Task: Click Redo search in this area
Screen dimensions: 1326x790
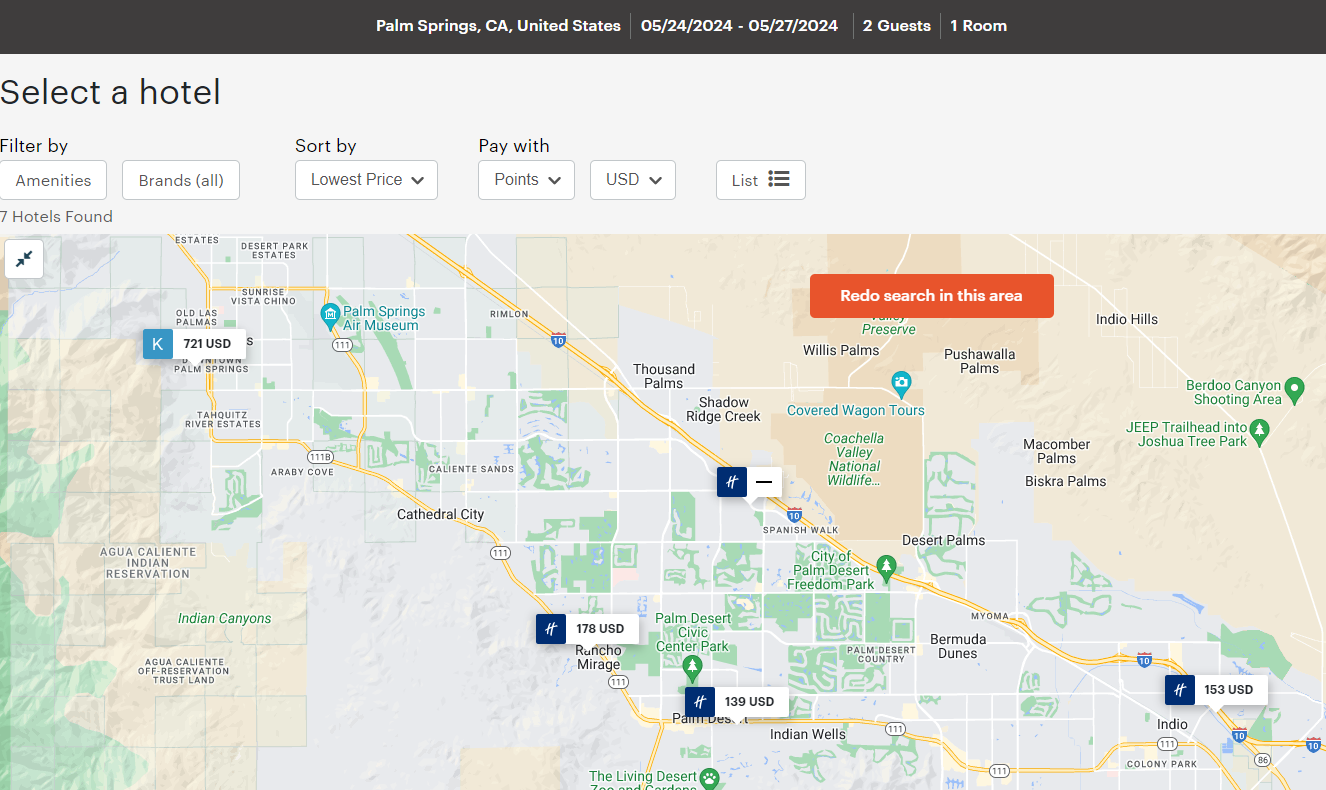Action: point(931,295)
